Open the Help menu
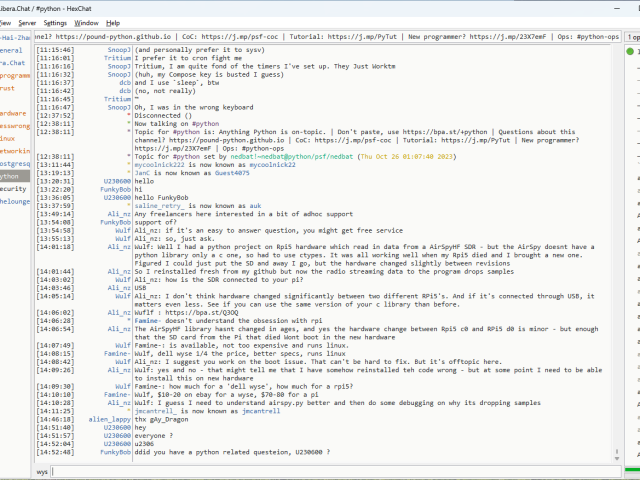Image resolution: width=640 pixels, height=480 pixels. 113,22
